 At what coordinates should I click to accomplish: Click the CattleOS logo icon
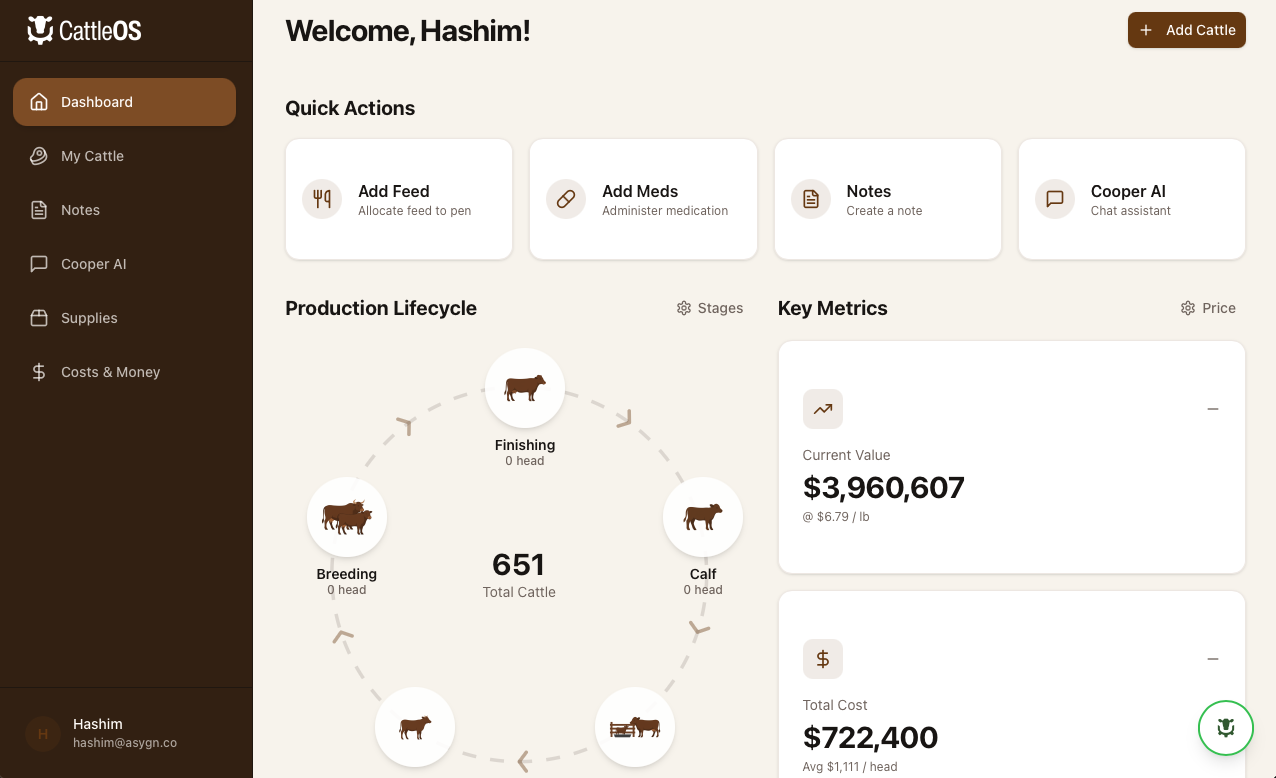tap(40, 30)
